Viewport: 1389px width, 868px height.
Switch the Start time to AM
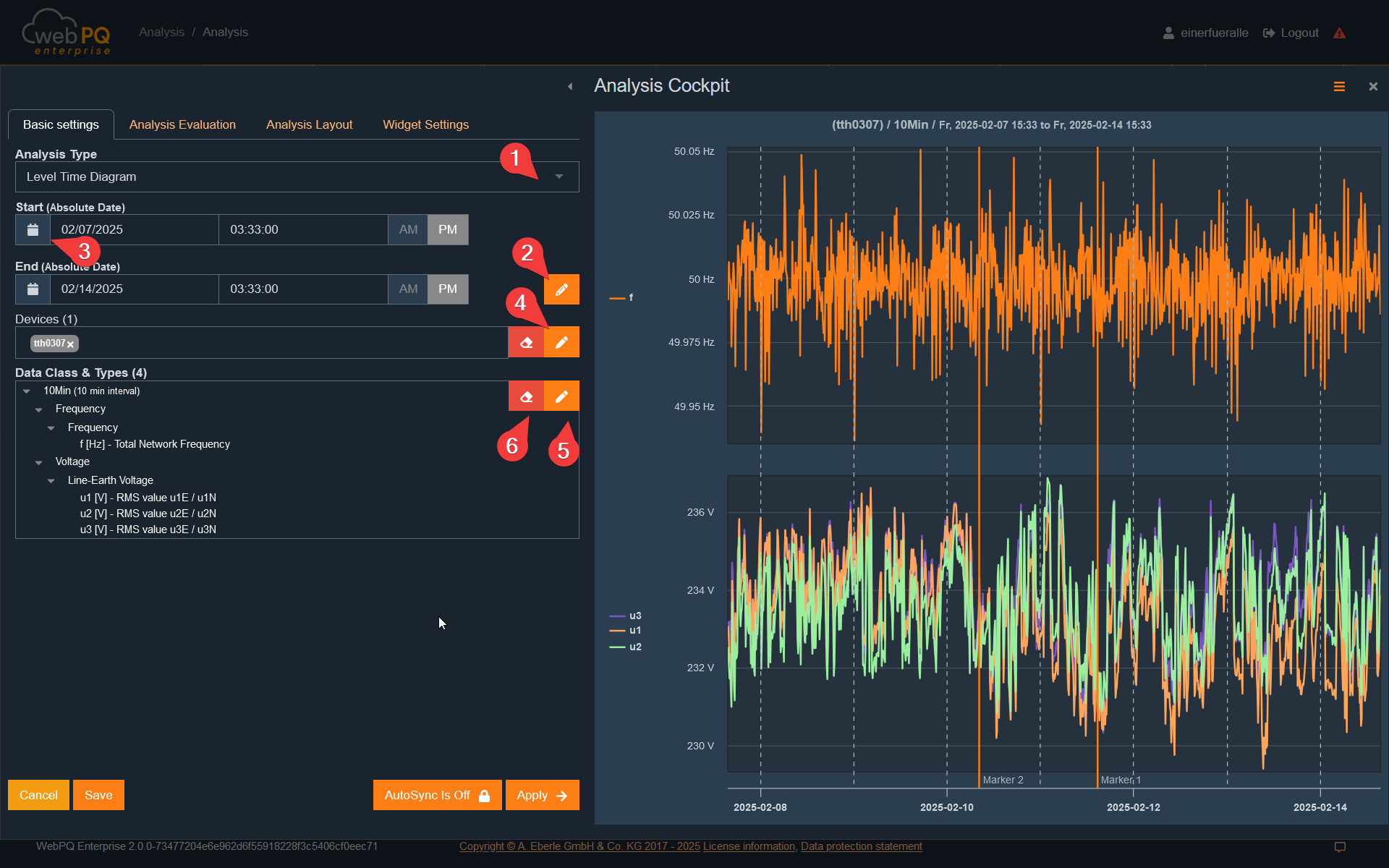(407, 229)
